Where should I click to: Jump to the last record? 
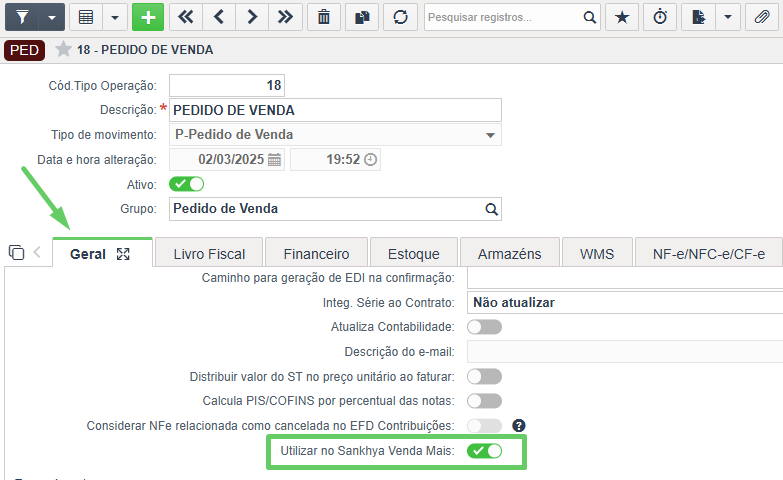pos(285,17)
